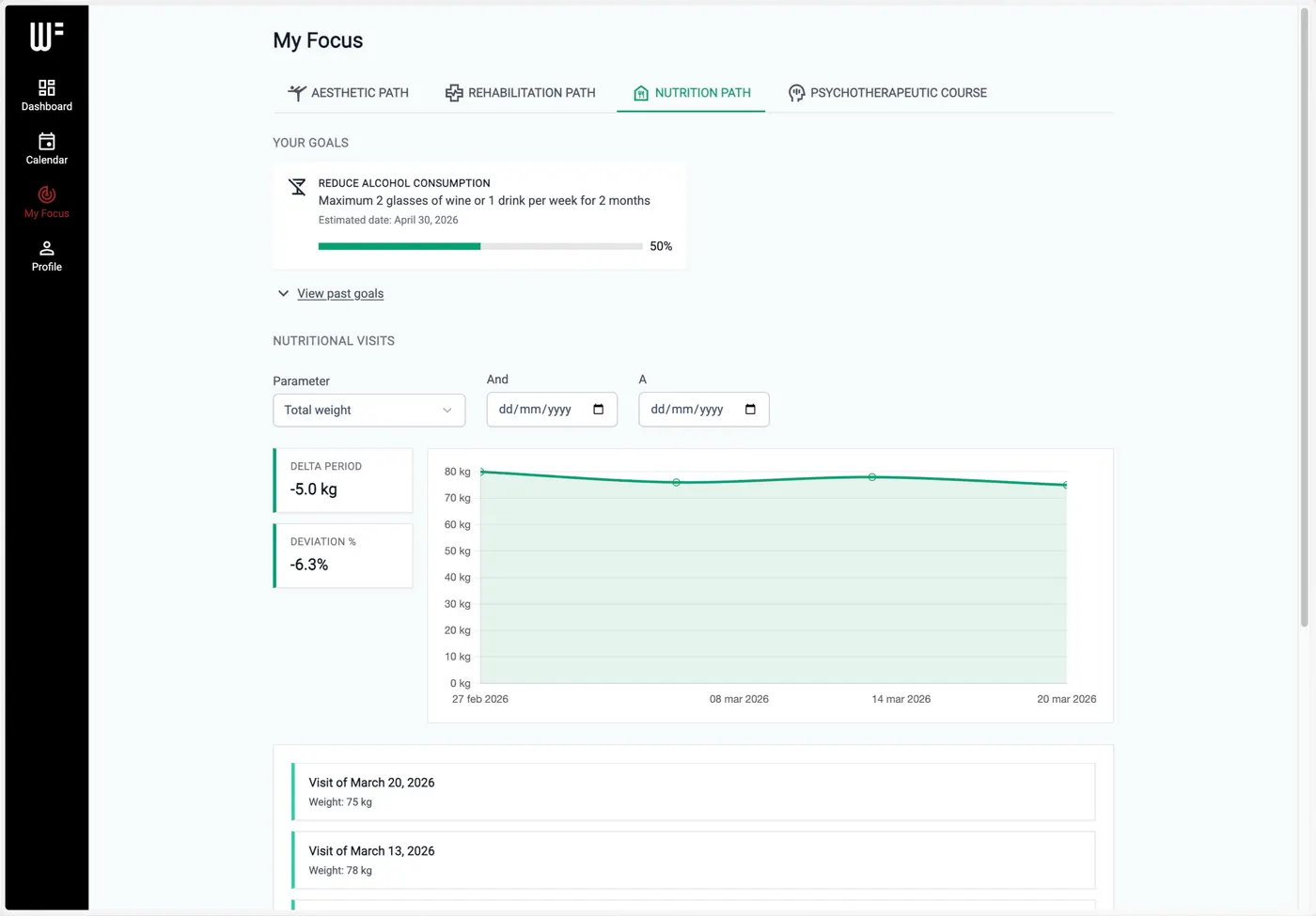Click the 50% goal progress bar
The image size is (1316, 916).
[480, 246]
